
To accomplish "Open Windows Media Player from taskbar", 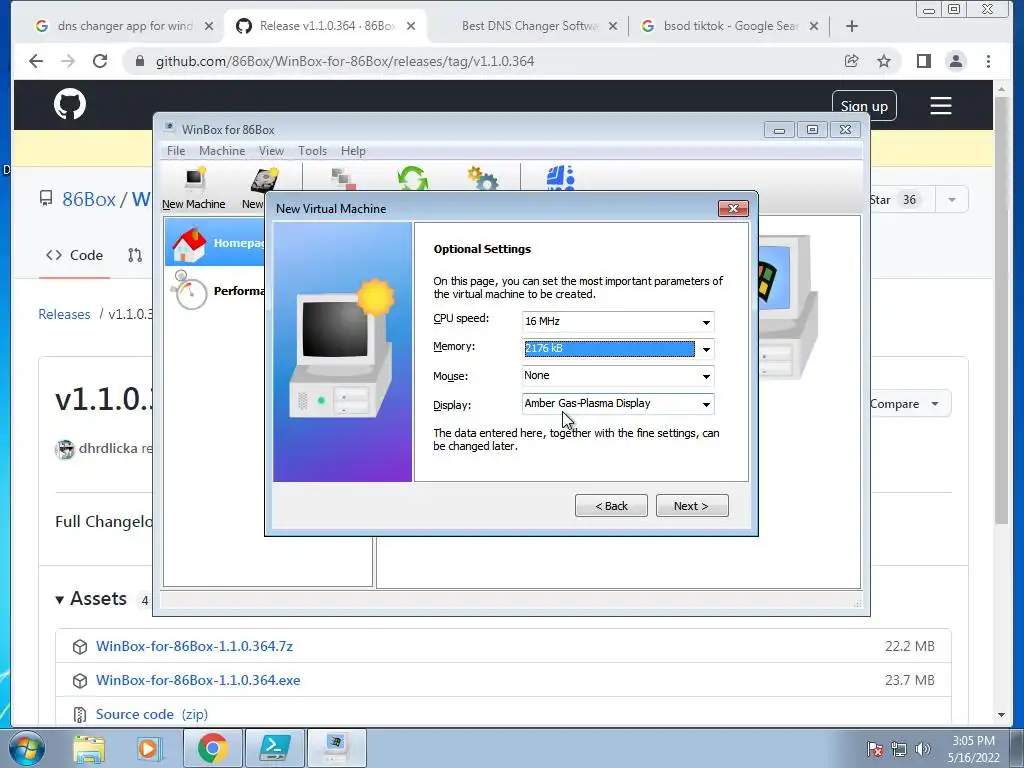I will [148, 748].
